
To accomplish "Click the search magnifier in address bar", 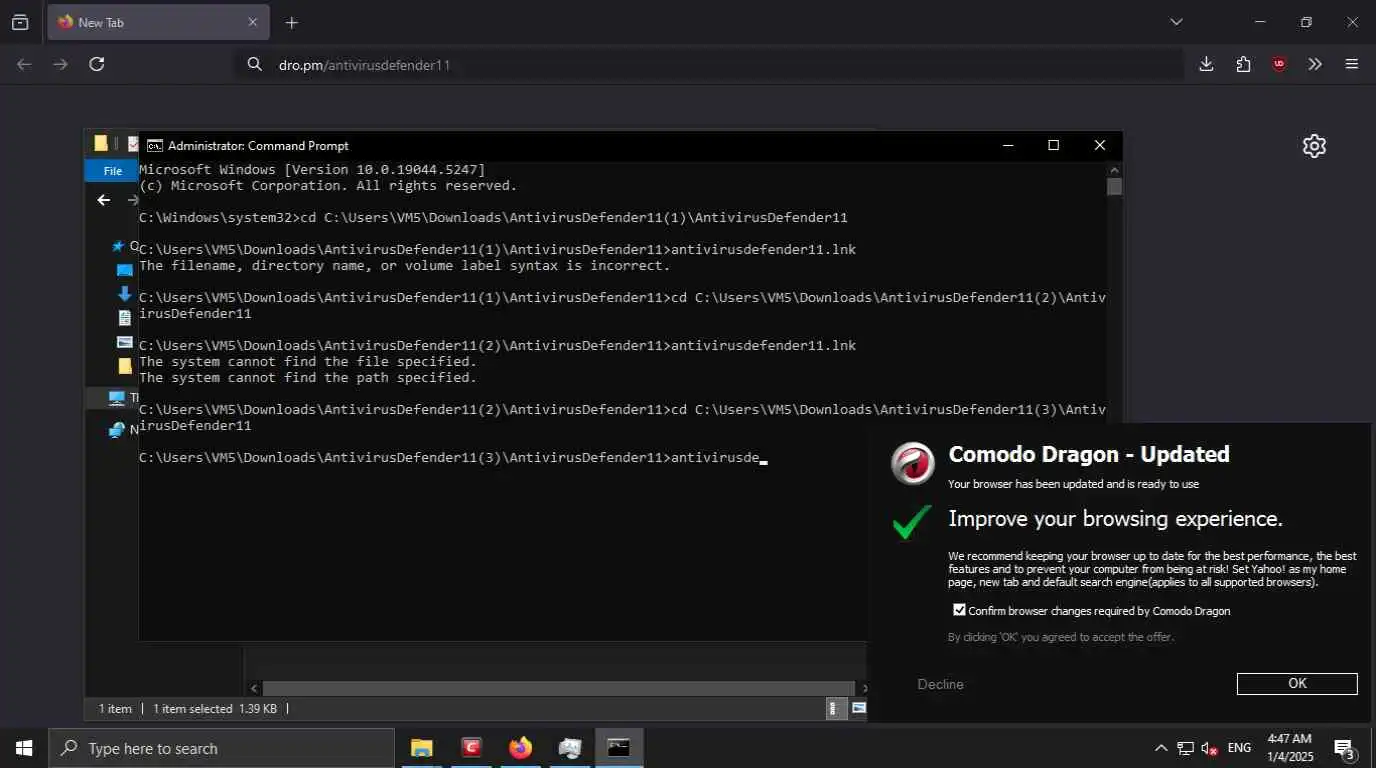I will [255, 64].
